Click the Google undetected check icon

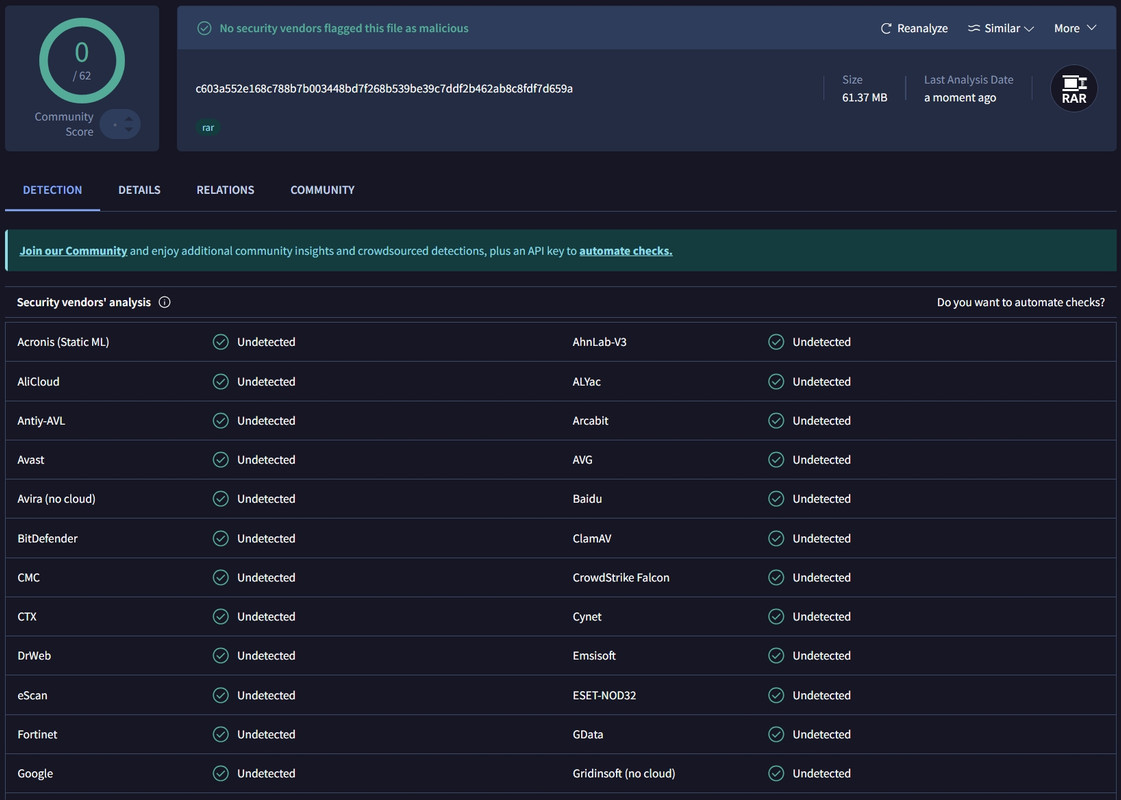click(x=221, y=774)
